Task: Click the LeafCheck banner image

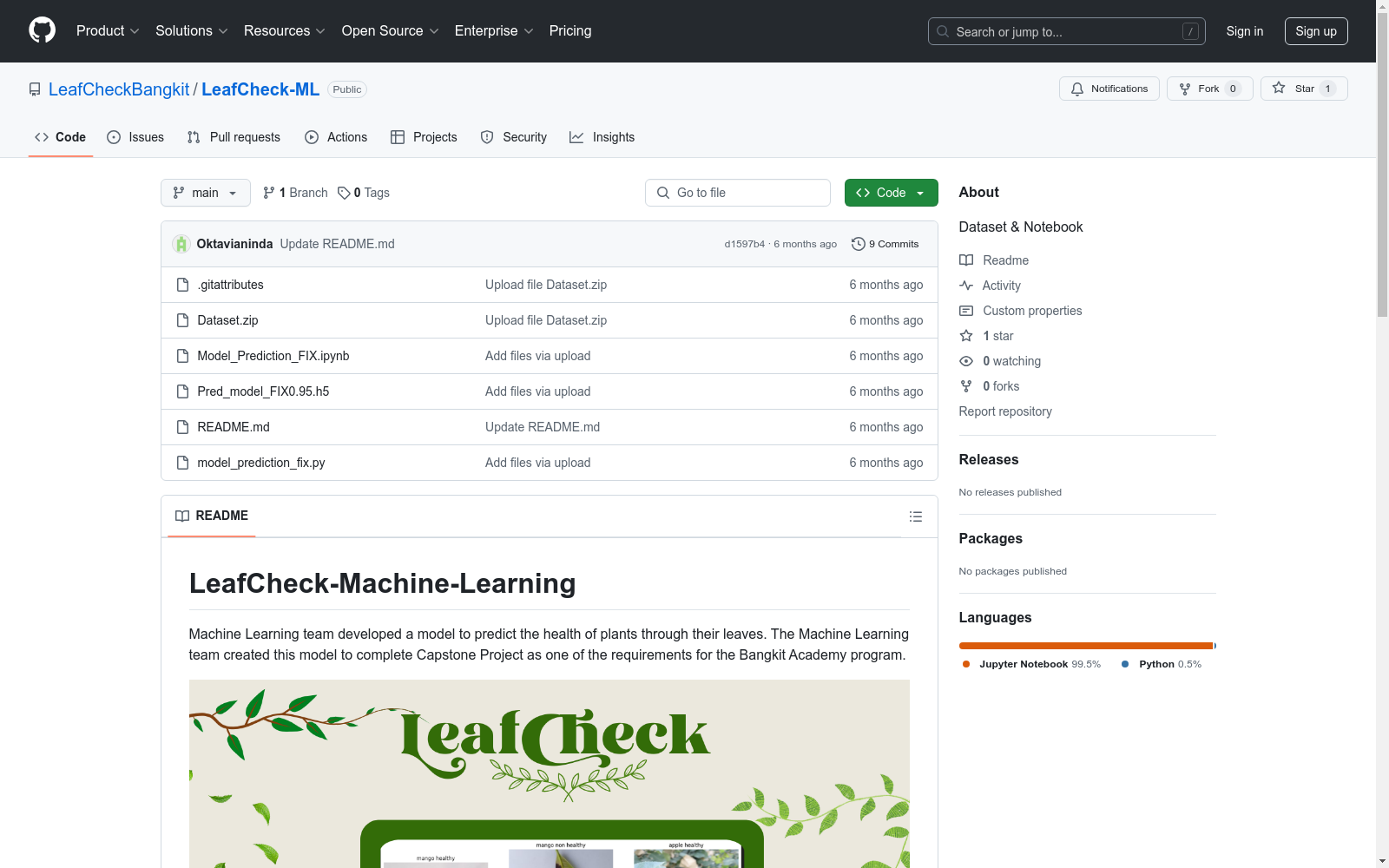Action: [x=550, y=773]
